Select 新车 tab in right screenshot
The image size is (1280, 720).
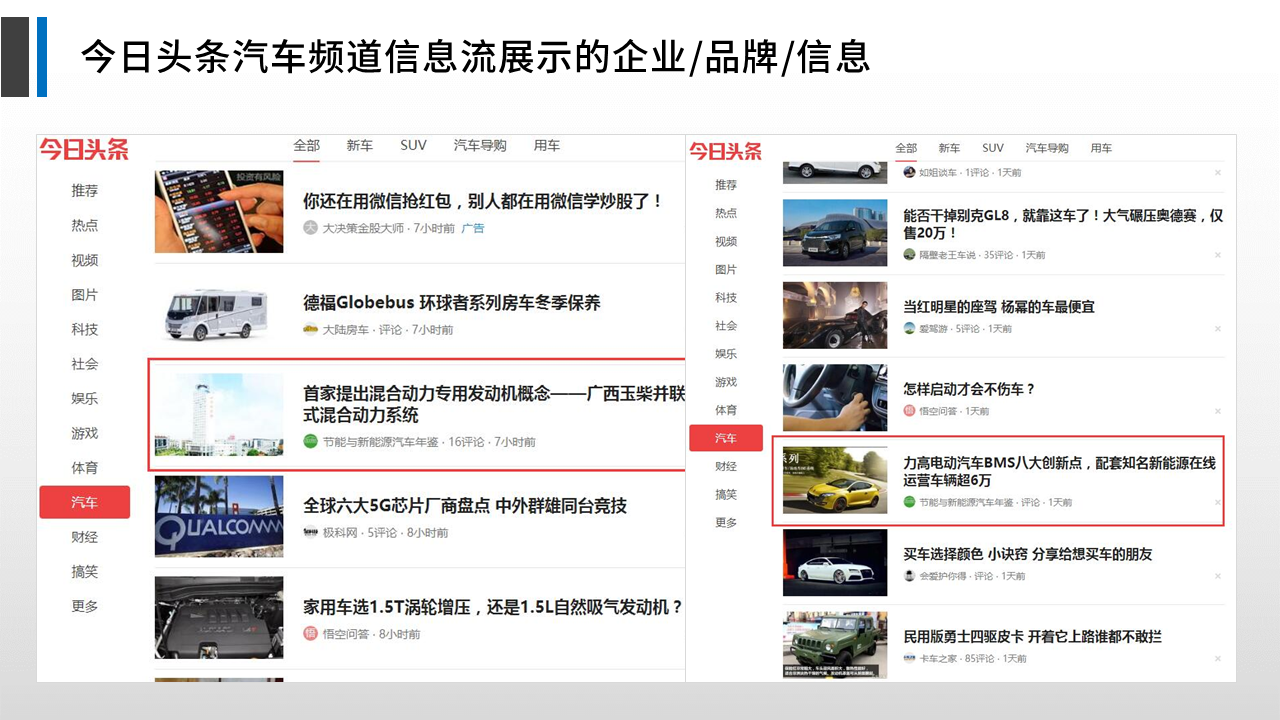point(949,148)
